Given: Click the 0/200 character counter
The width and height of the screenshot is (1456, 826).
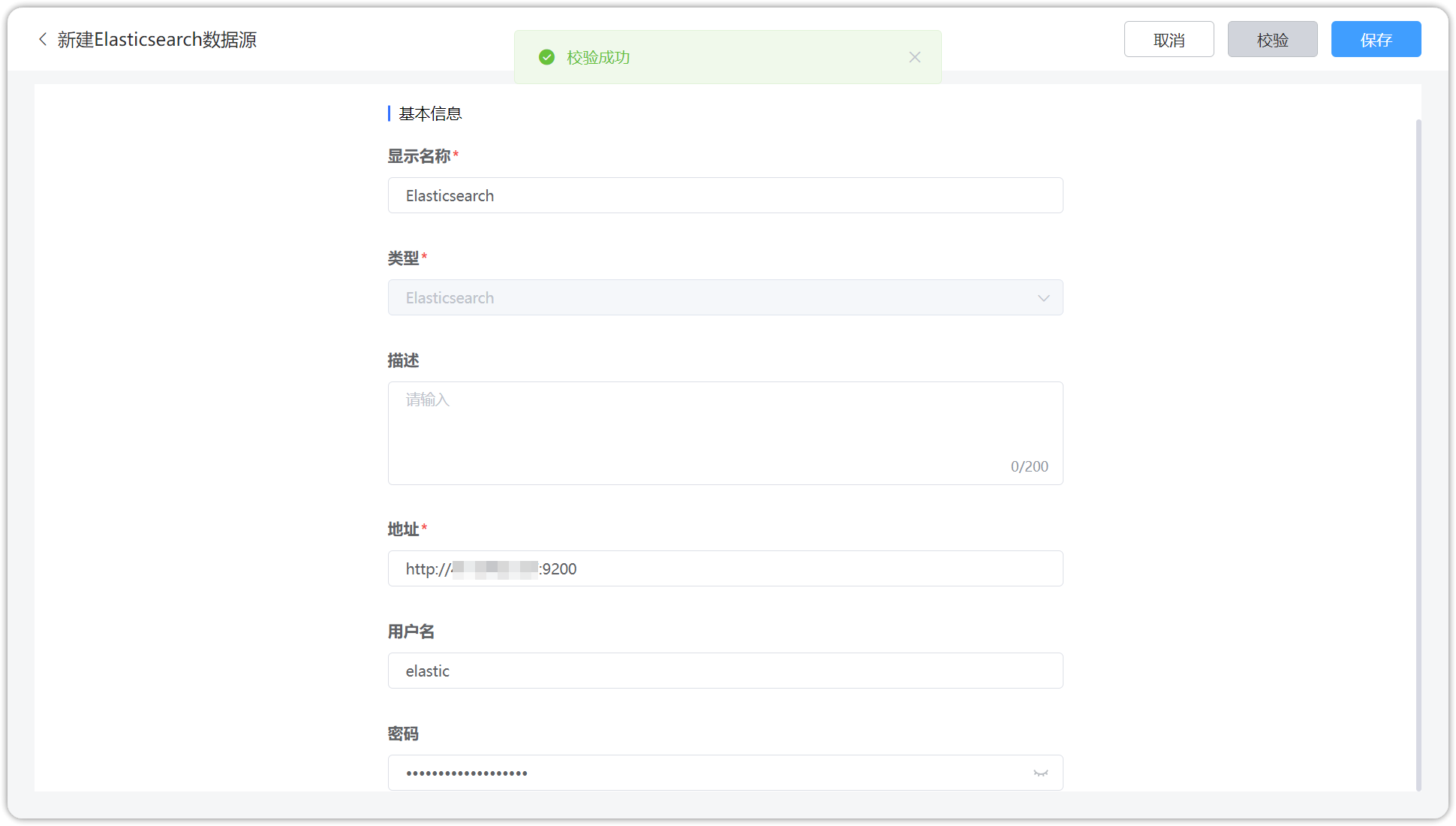Looking at the screenshot, I should pos(1029,466).
